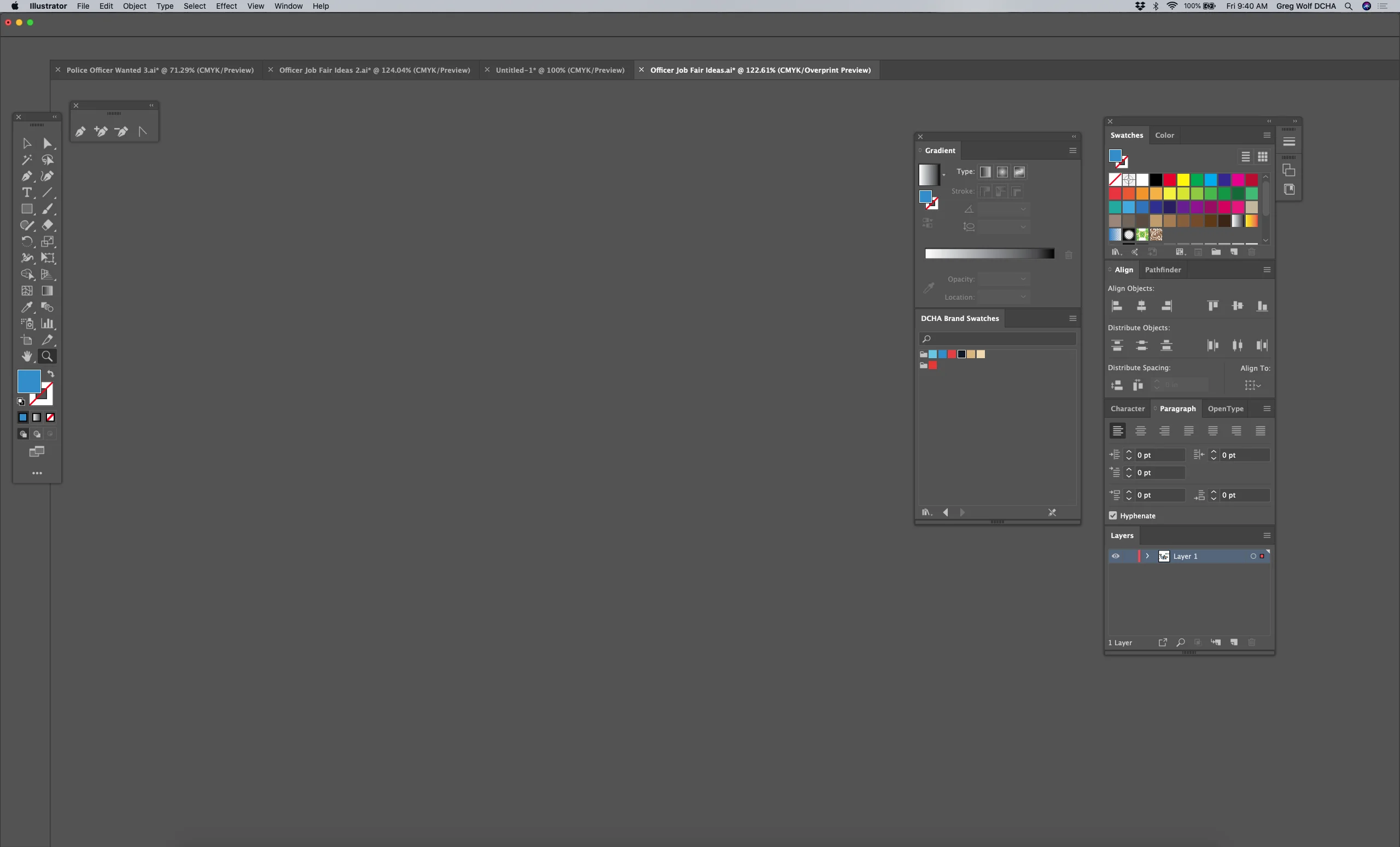This screenshot has width=1400, height=847.
Task: Uncheck the Hyphenate option
Action: point(1112,516)
